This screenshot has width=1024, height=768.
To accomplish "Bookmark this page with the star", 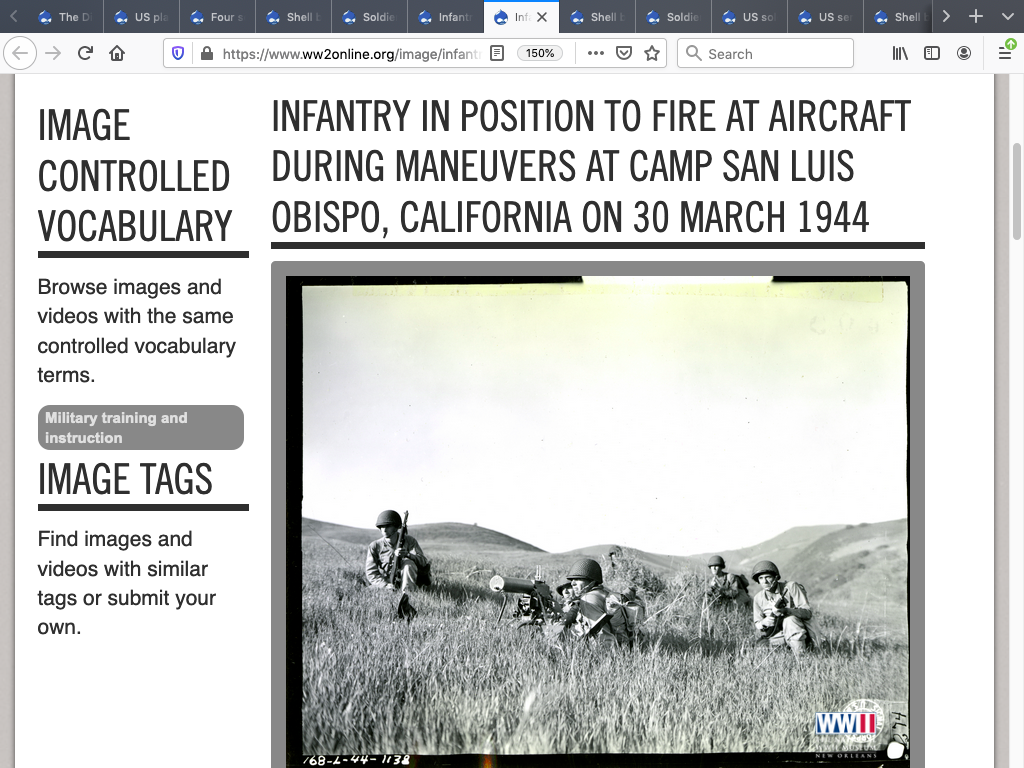I will (x=652, y=54).
